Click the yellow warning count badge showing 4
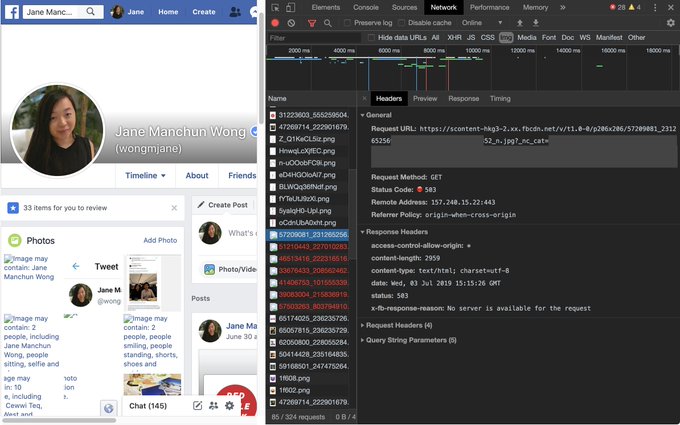Viewport: 680px width, 425px height. click(x=635, y=7)
